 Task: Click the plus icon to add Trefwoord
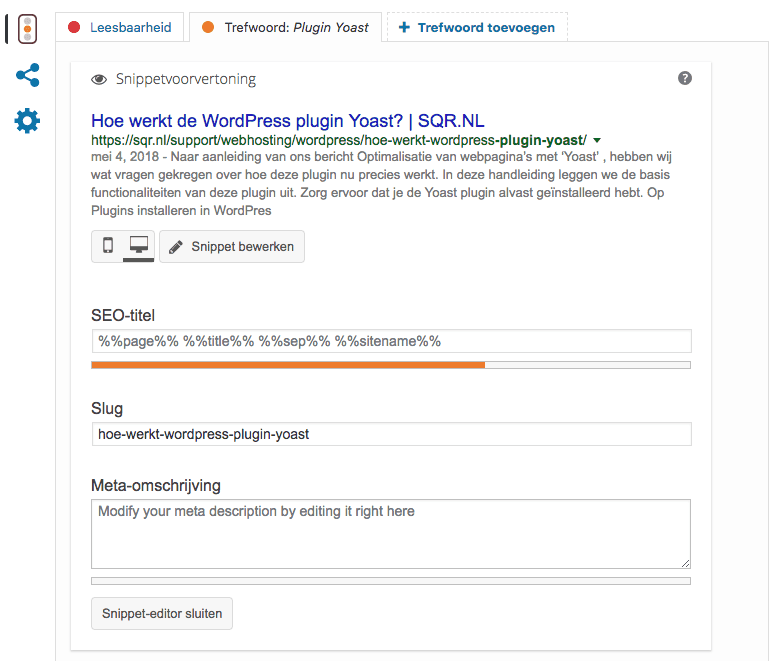tap(404, 28)
